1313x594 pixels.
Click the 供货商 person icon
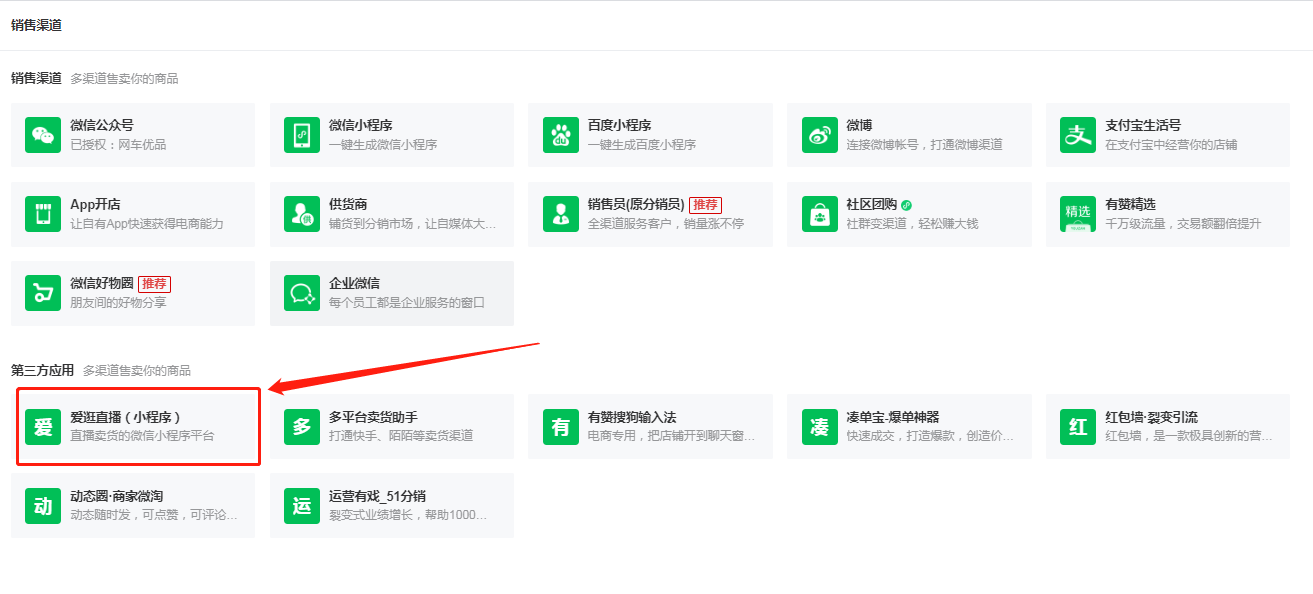click(302, 214)
